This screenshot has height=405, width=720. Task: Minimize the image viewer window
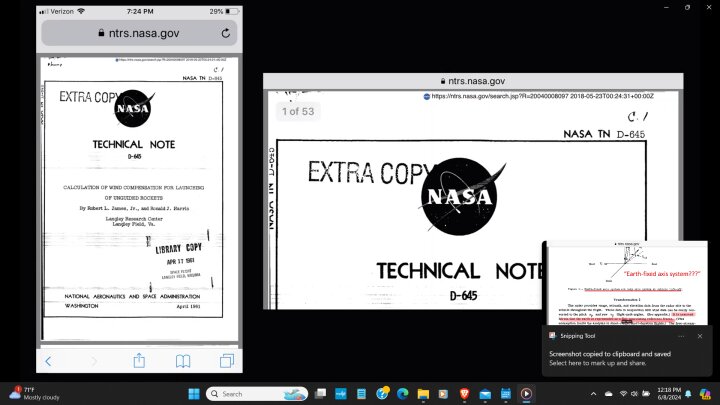point(666,7)
